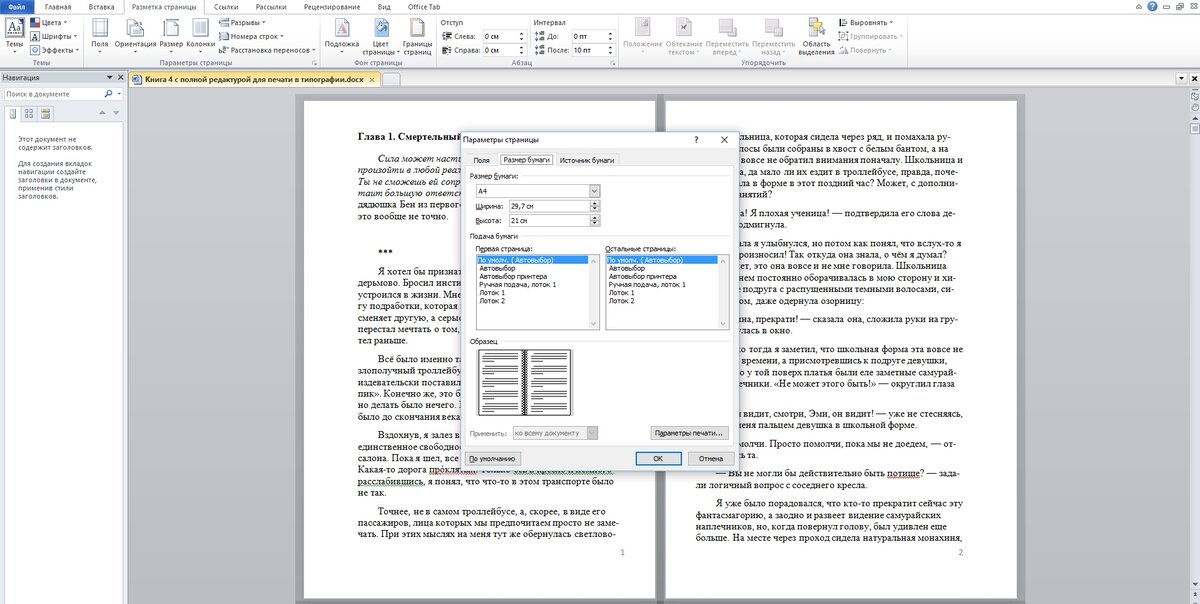Click the Слева indent stepper arrows
Screen dimensions: 1200x604
pos(519,35)
